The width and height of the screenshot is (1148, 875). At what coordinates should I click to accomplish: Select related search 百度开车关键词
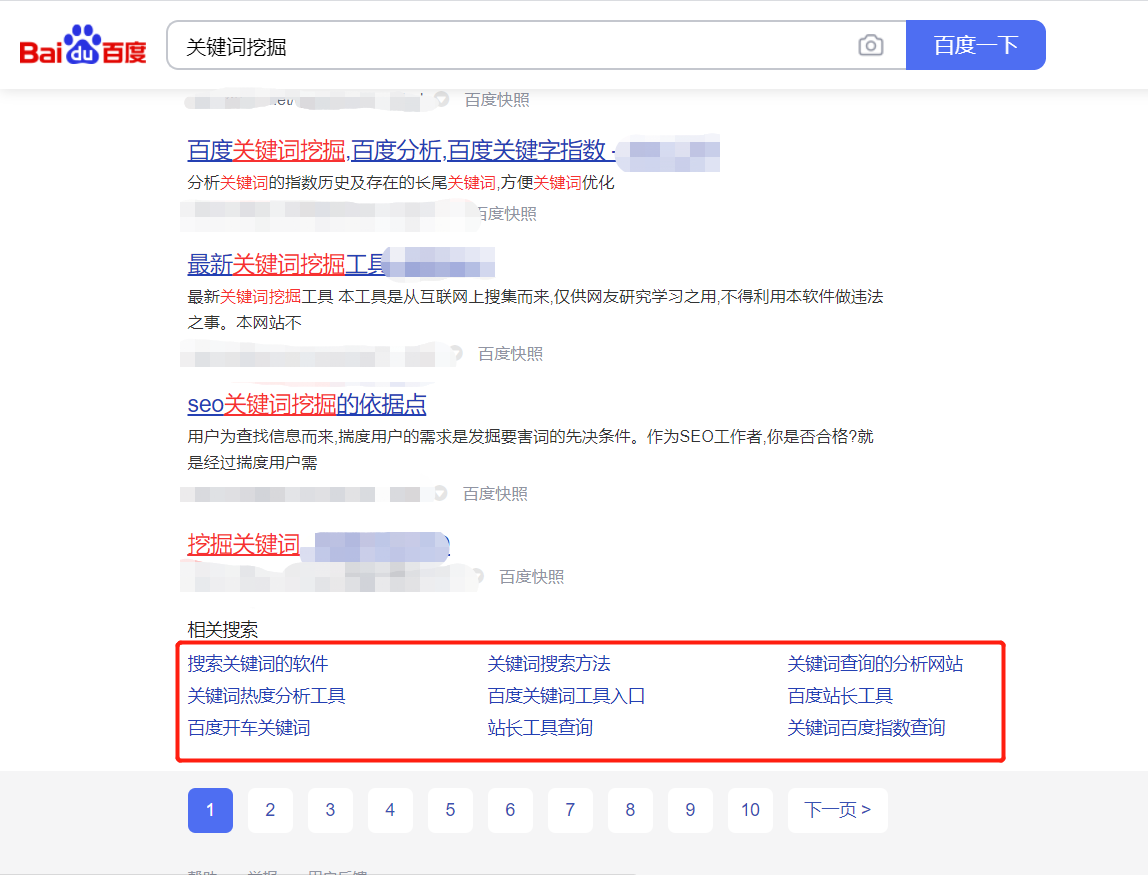pos(249,729)
